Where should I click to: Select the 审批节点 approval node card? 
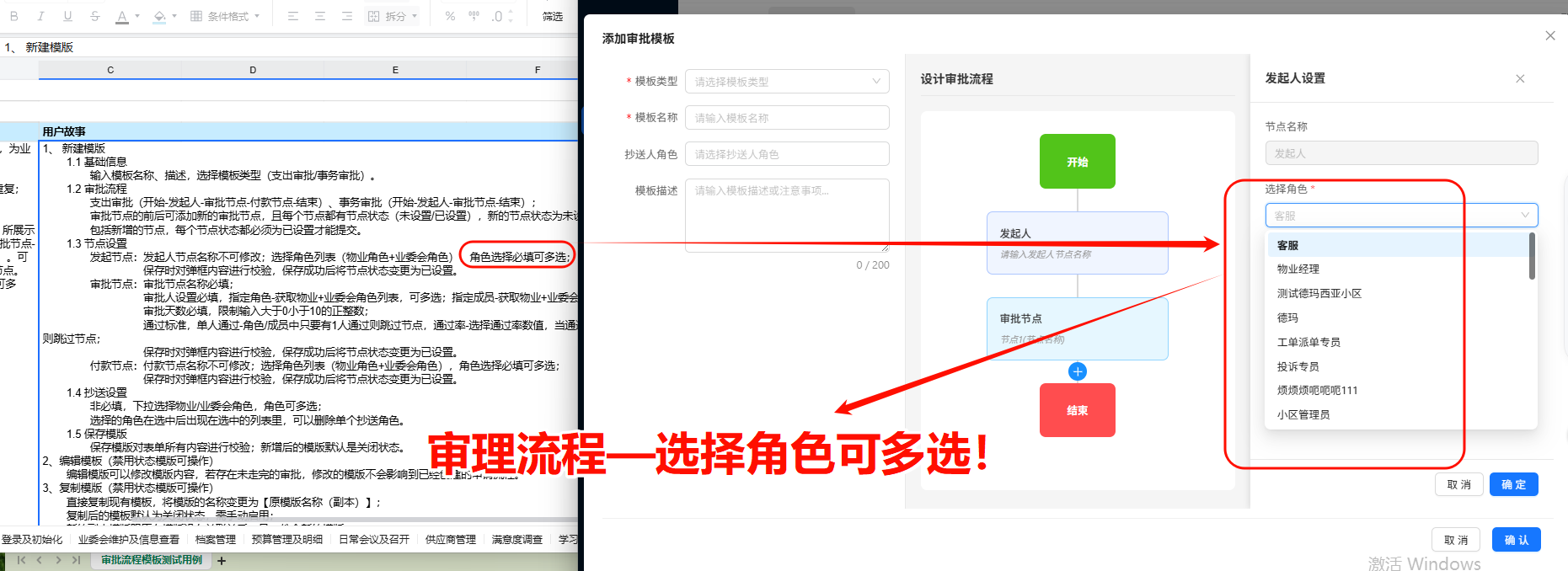coord(1078,328)
